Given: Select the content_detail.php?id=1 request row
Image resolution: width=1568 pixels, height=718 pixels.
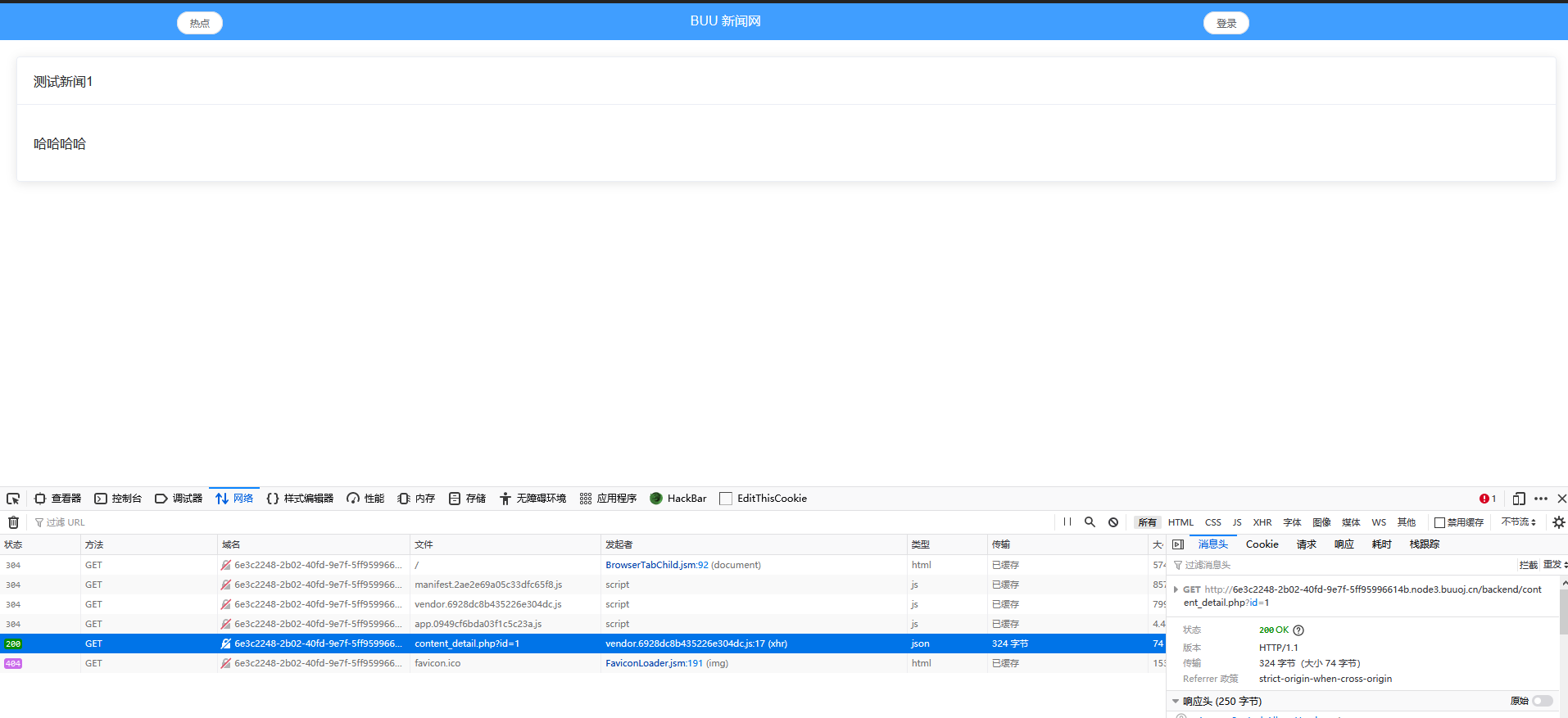Looking at the screenshot, I should 582,643.
